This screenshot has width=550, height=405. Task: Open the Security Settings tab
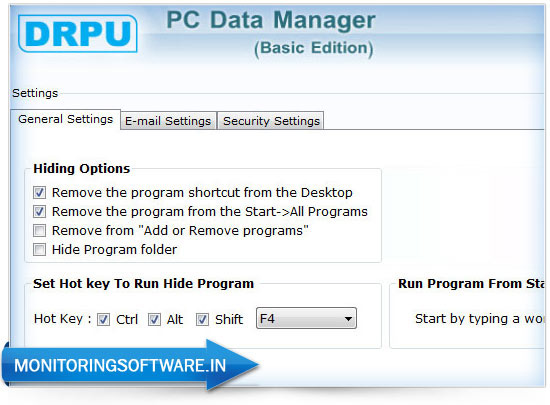(x=271, y=121)
